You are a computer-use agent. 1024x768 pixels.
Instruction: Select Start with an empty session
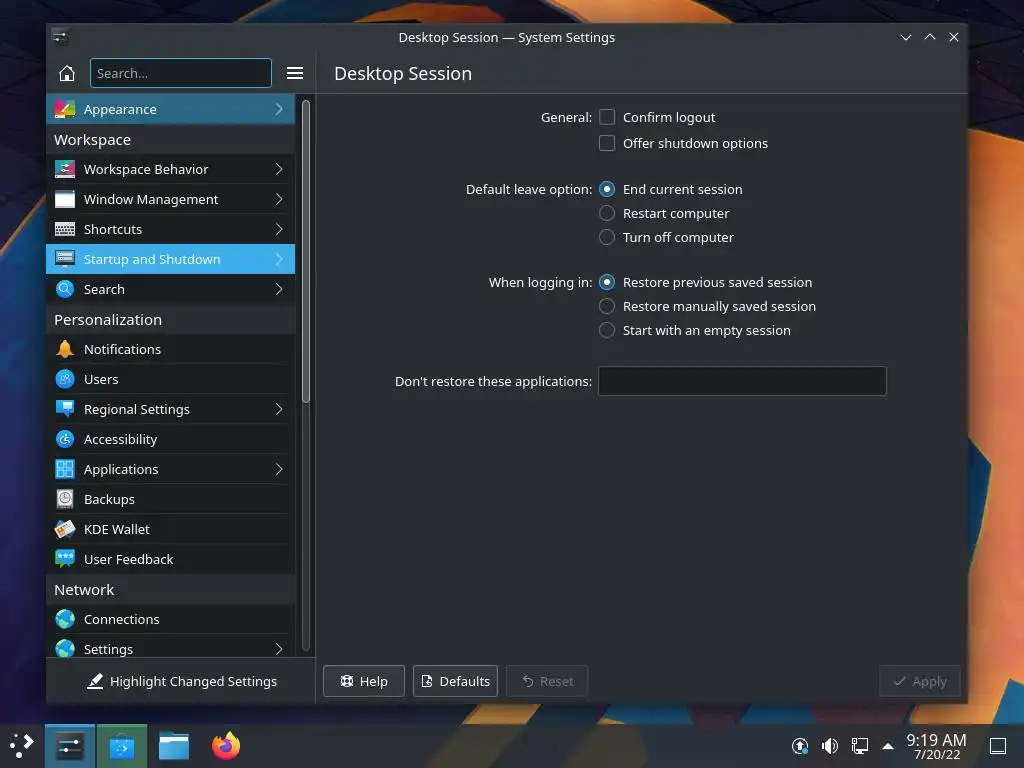coord(607,330)
